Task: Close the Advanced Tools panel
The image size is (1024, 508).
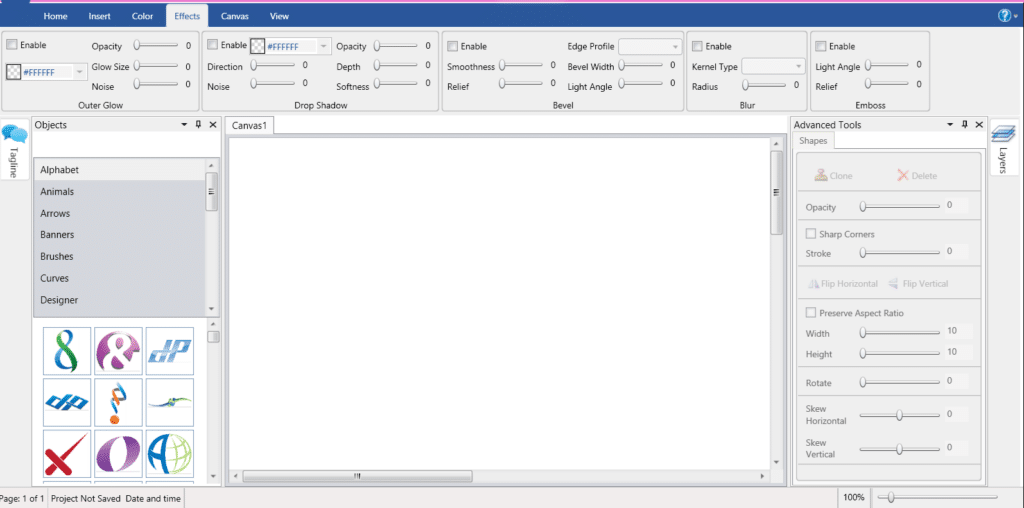Action: pos(979,125)
